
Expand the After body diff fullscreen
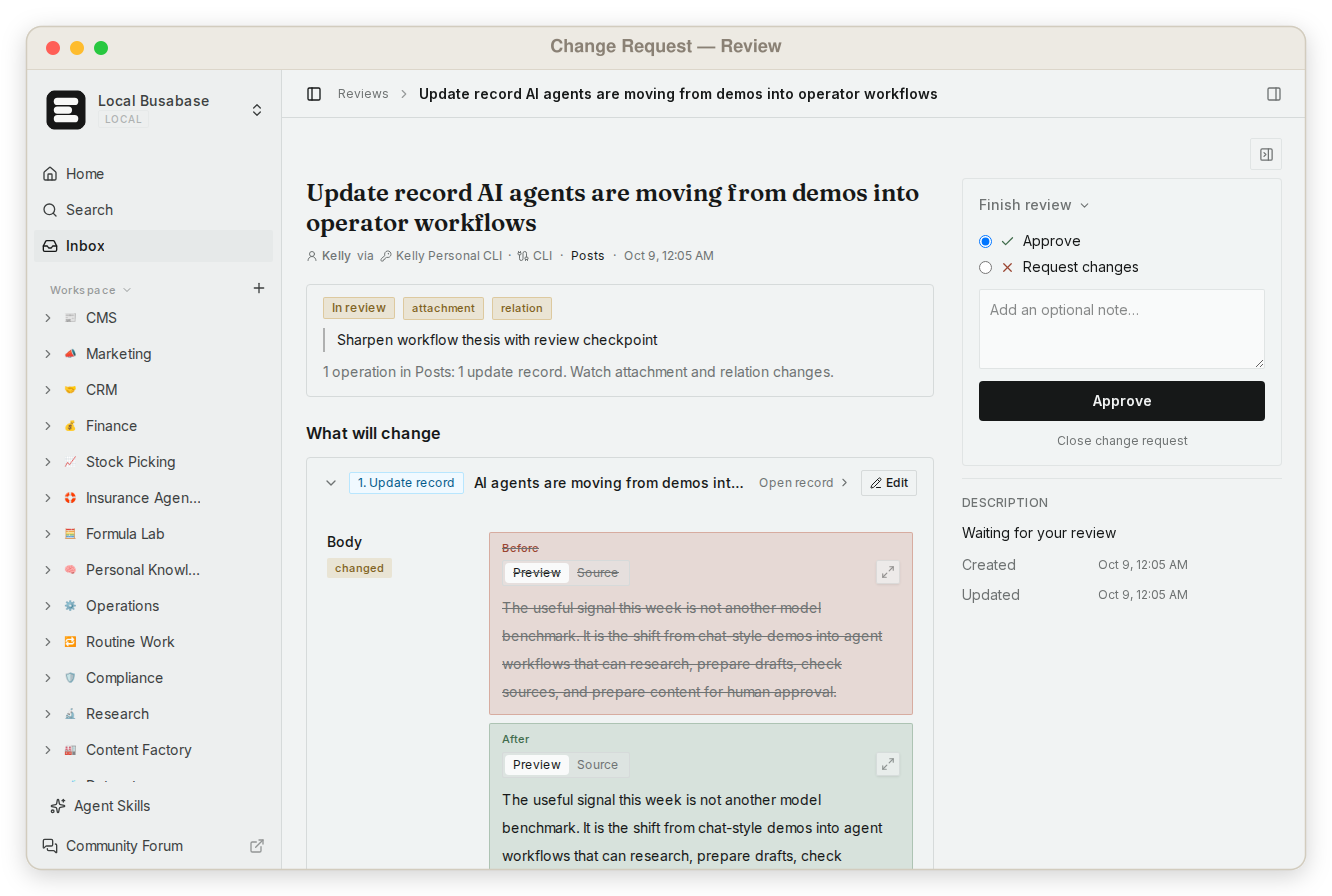point(888,764)
